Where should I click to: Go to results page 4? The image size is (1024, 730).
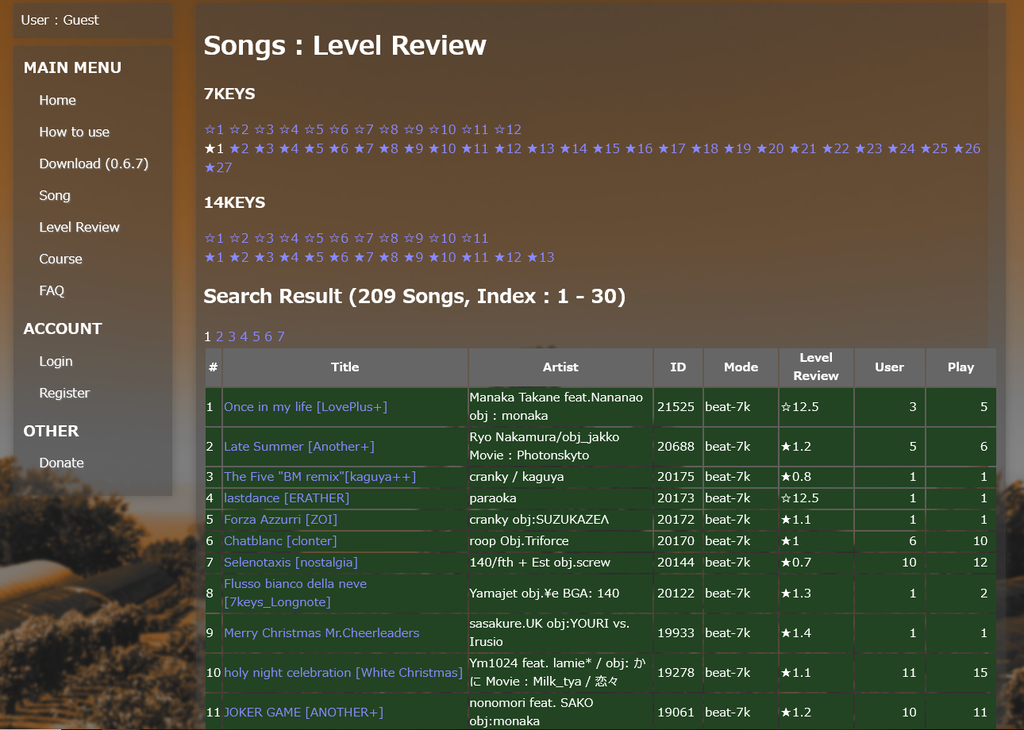pos(244,336)
